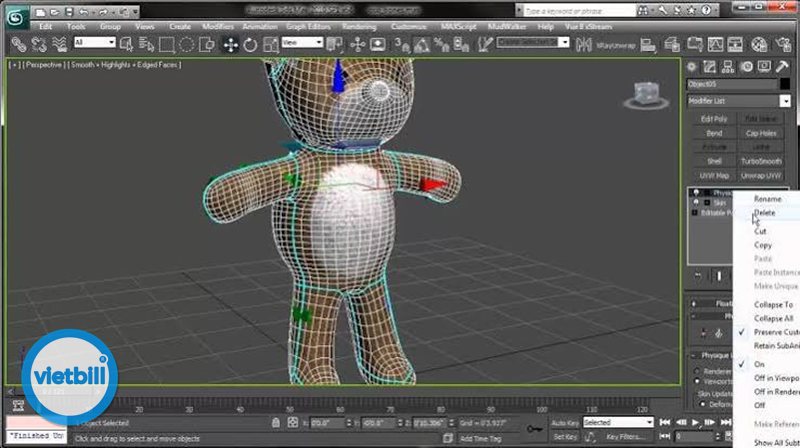Click the Edit Named Selection Sets icon
800x448 pixels.
[485, 44]
